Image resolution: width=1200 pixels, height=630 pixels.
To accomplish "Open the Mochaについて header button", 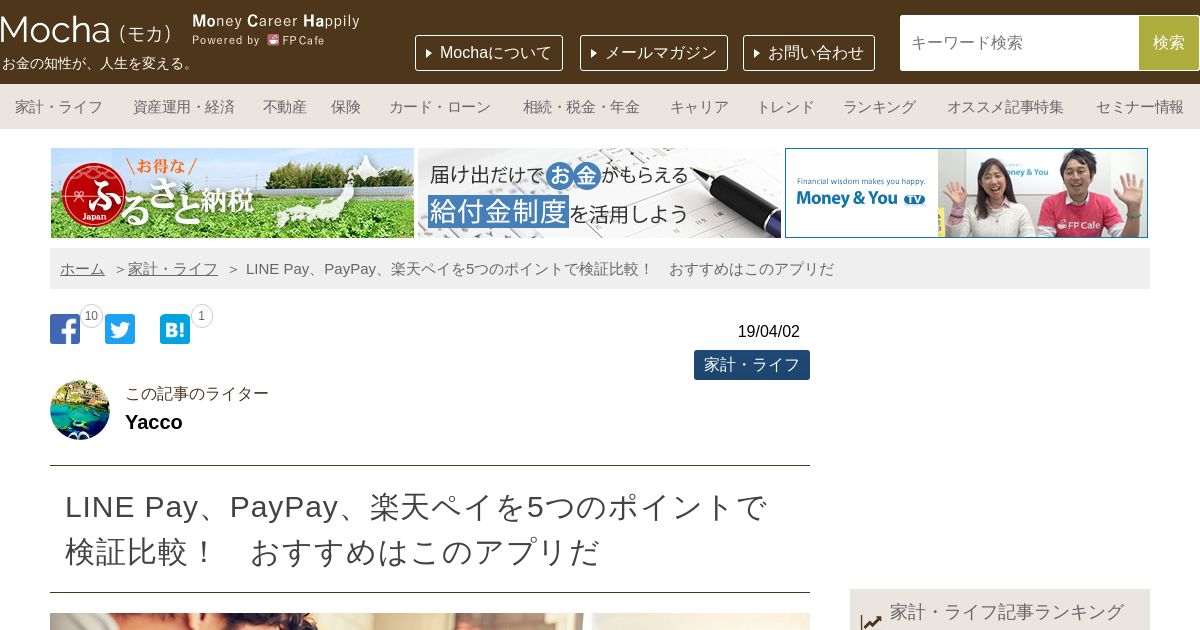I will point(489,53).
